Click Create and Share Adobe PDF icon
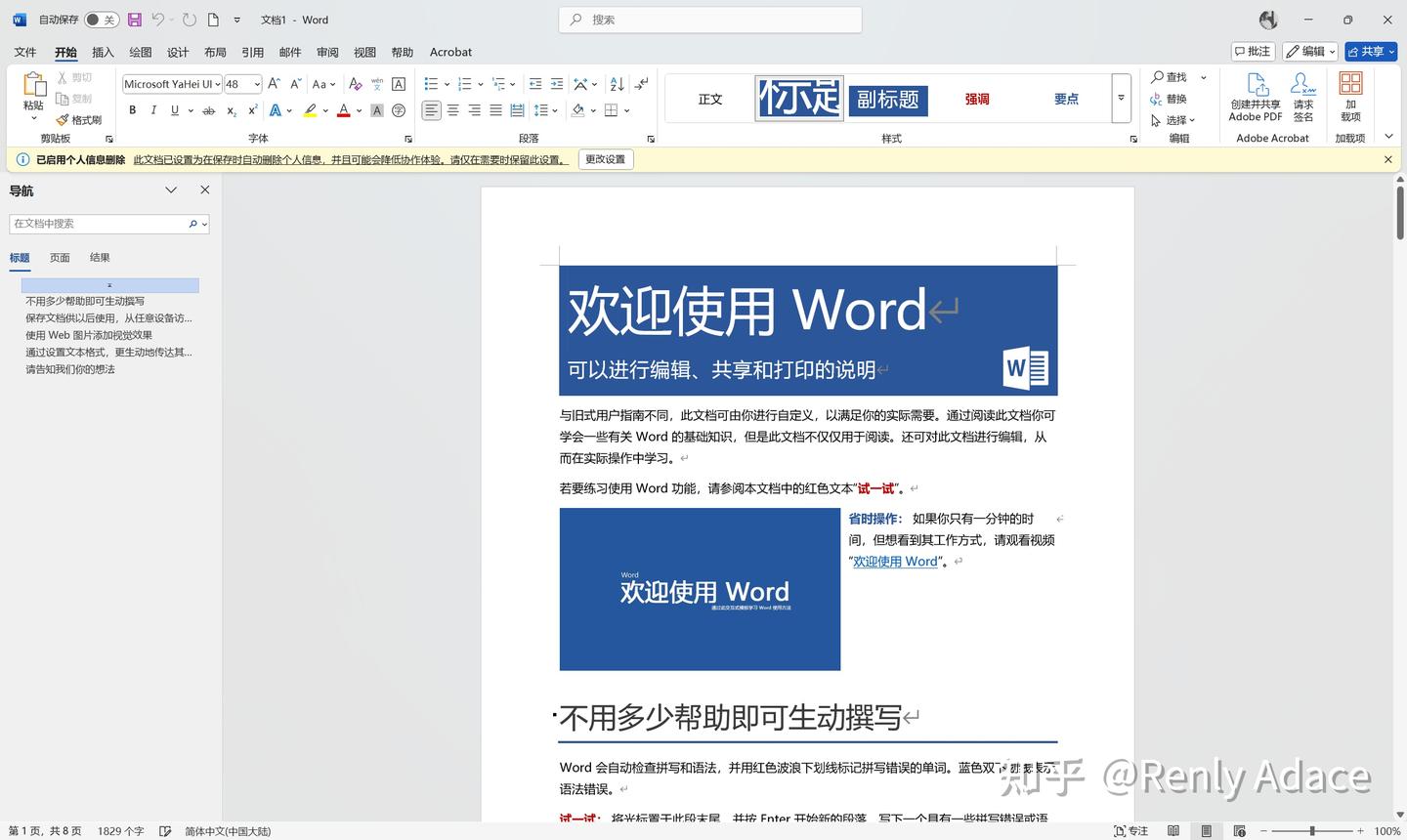Screen dimensions: 1407x840 [1256, 97]
